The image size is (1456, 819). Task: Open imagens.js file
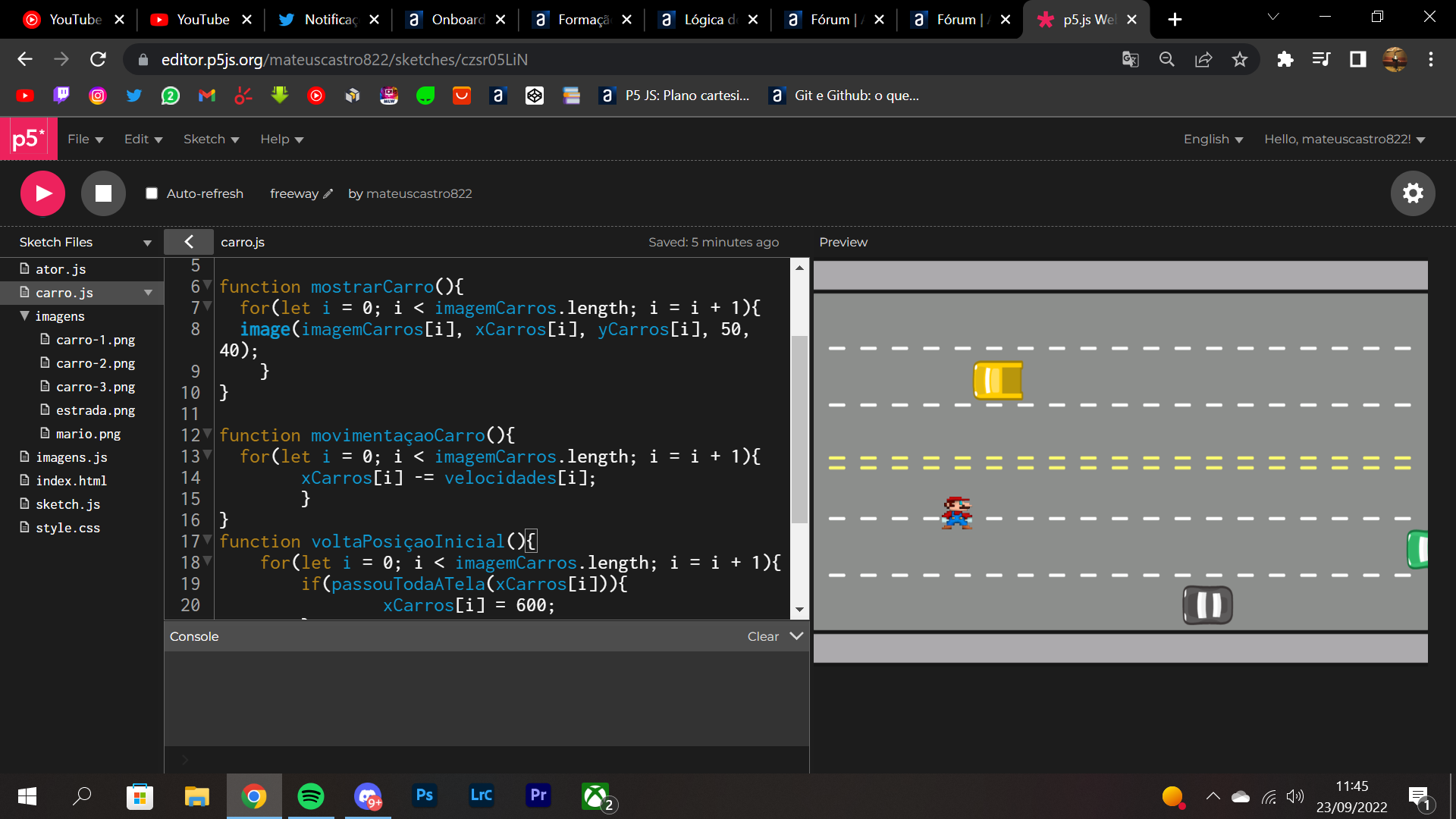[x=71, y=457]
